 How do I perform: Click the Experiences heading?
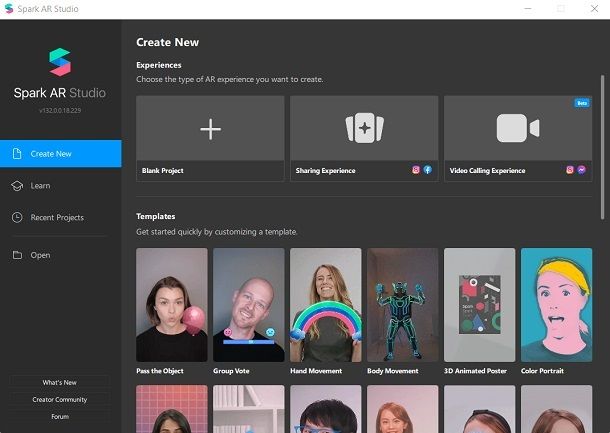coord(159,65)
